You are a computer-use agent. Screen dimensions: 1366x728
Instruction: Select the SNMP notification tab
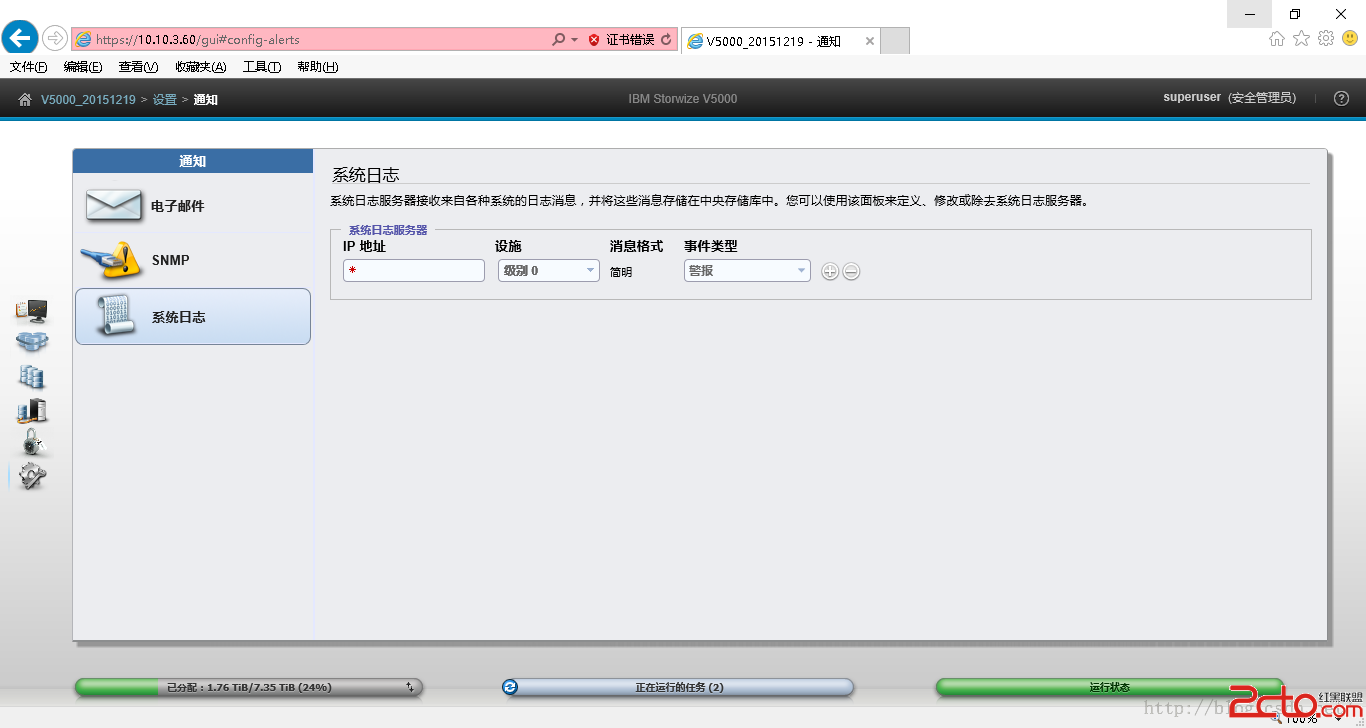193,260
